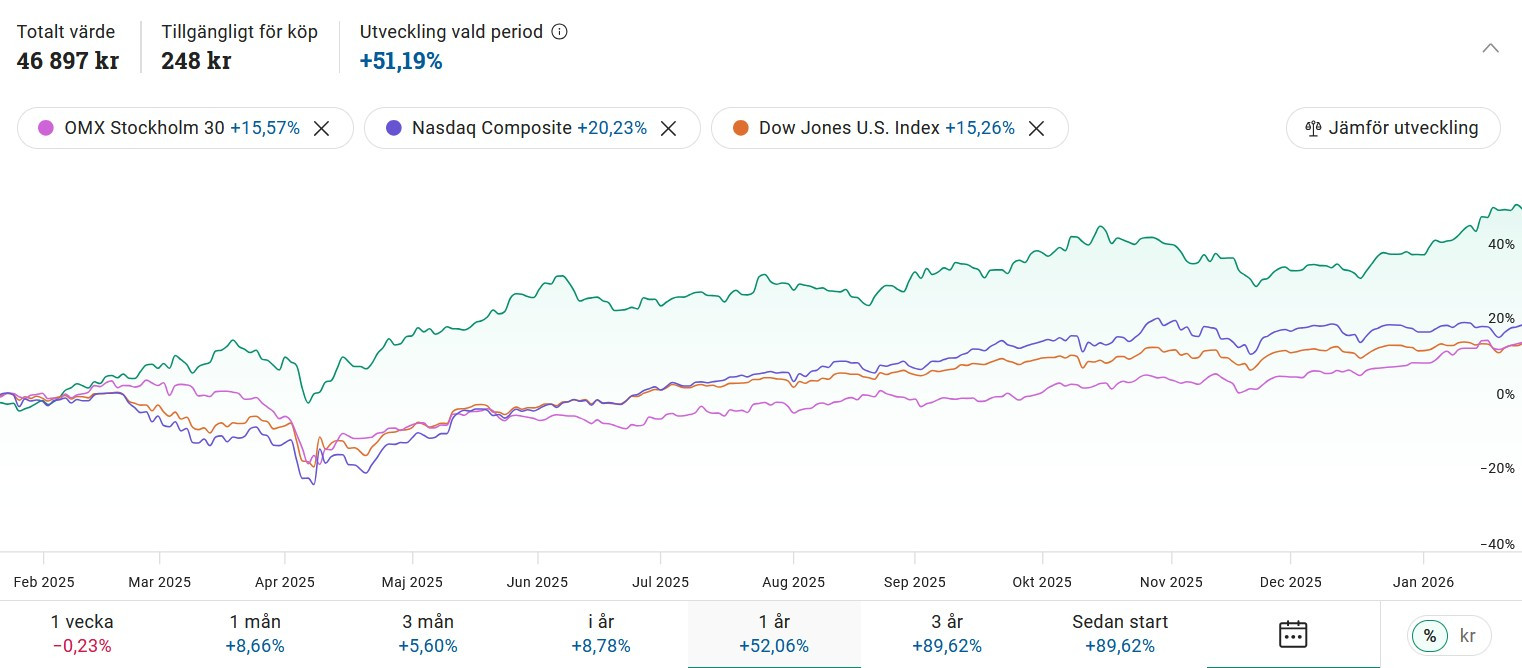This screenshot has width=1522, height=668.
Task: Choose the 1 år period tab
Action: click(x=774, y=634)
